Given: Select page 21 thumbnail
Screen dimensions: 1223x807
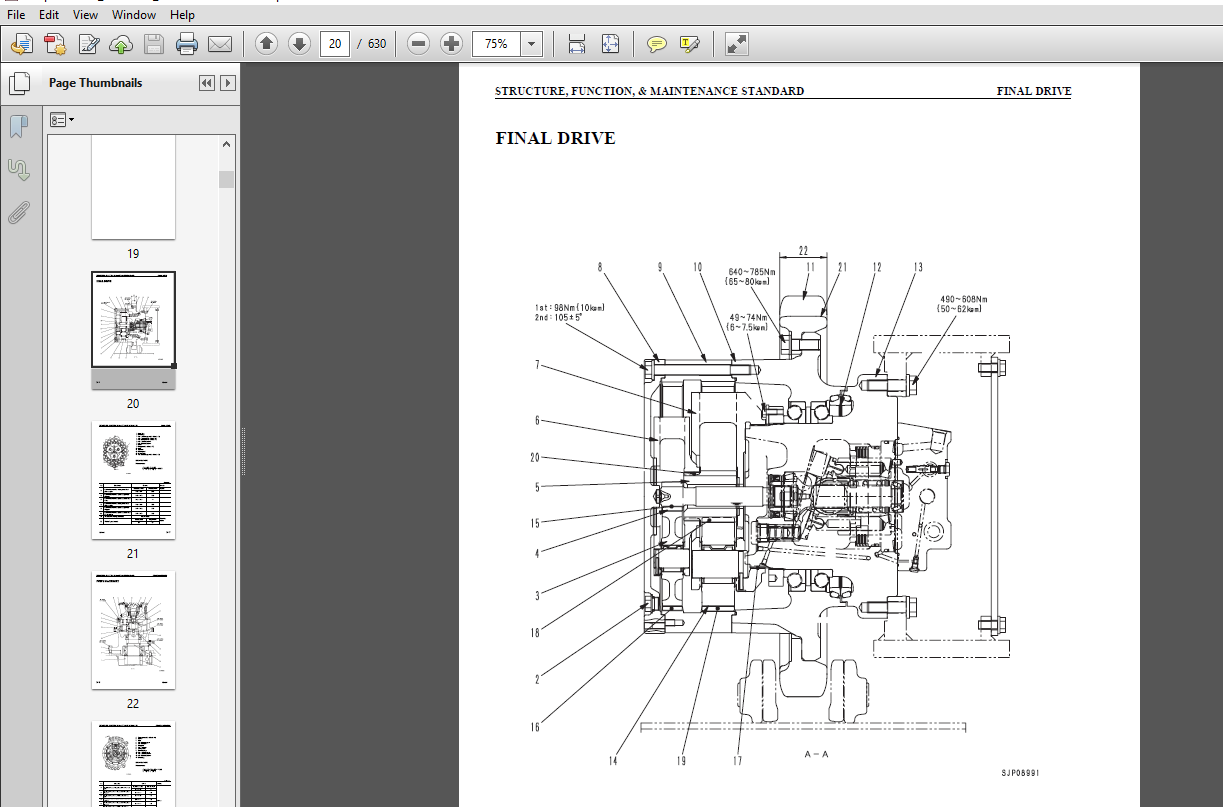Looking at the screenshot, I should pyautogui.click(x=133, y=480).
